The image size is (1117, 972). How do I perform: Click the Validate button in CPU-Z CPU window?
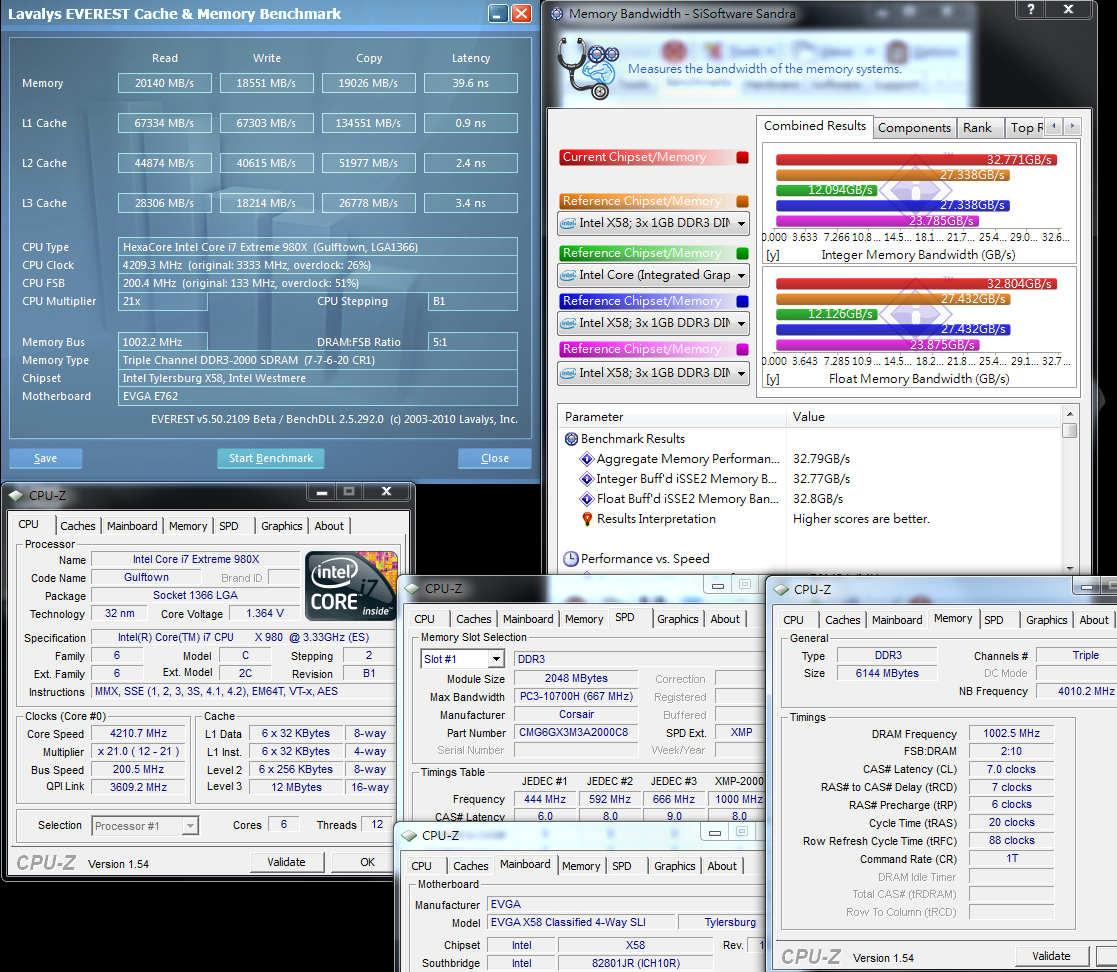[286, 862]
